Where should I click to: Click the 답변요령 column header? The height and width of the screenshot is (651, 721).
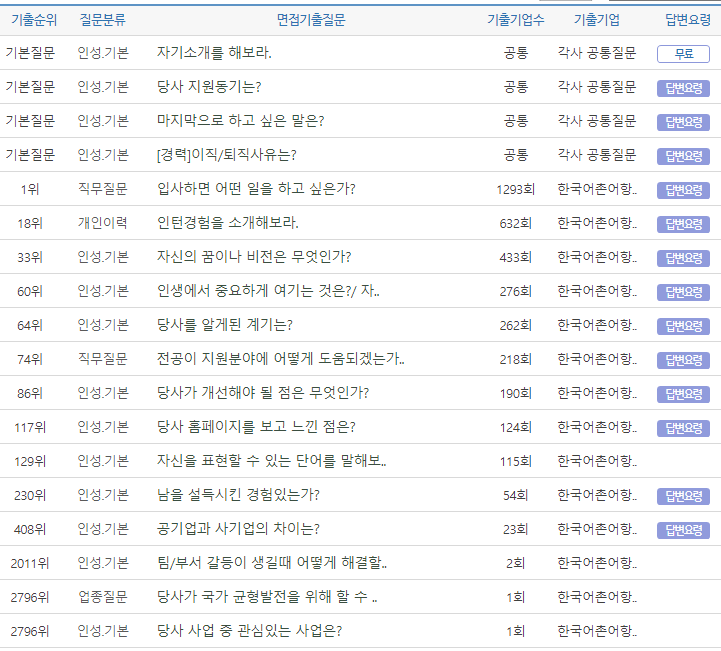(x=688, y=20)
